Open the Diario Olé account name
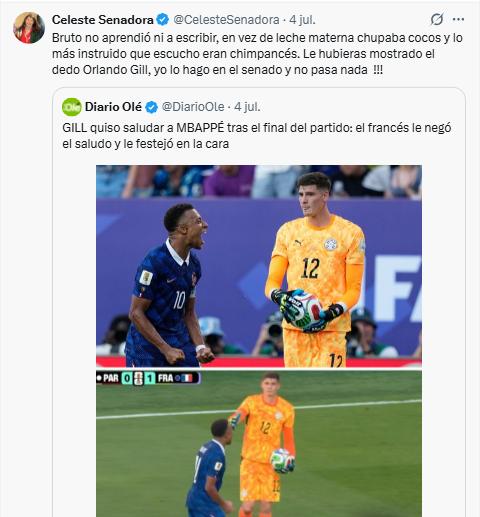 pos(113,107)
